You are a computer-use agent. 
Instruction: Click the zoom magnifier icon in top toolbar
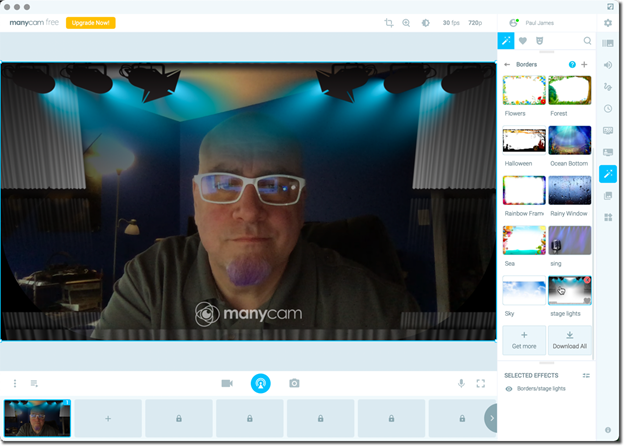tap(406, 22)
